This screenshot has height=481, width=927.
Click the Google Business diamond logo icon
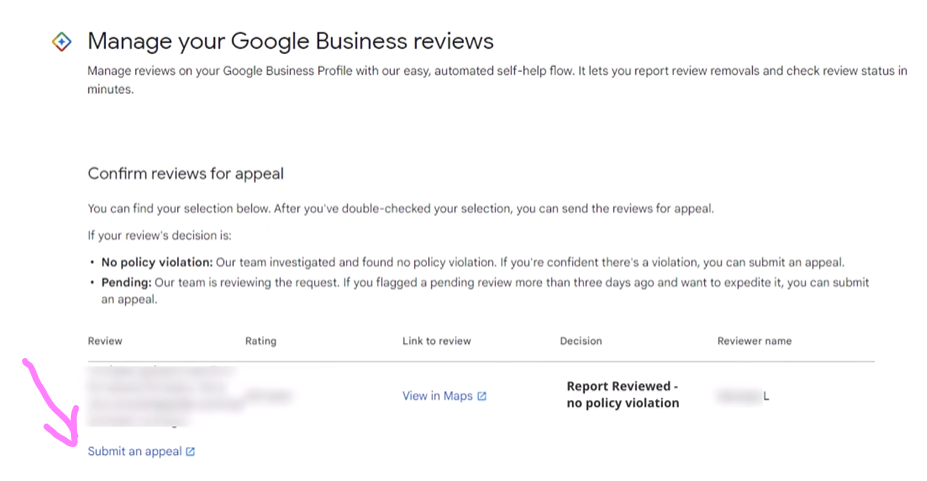[61, 41]
